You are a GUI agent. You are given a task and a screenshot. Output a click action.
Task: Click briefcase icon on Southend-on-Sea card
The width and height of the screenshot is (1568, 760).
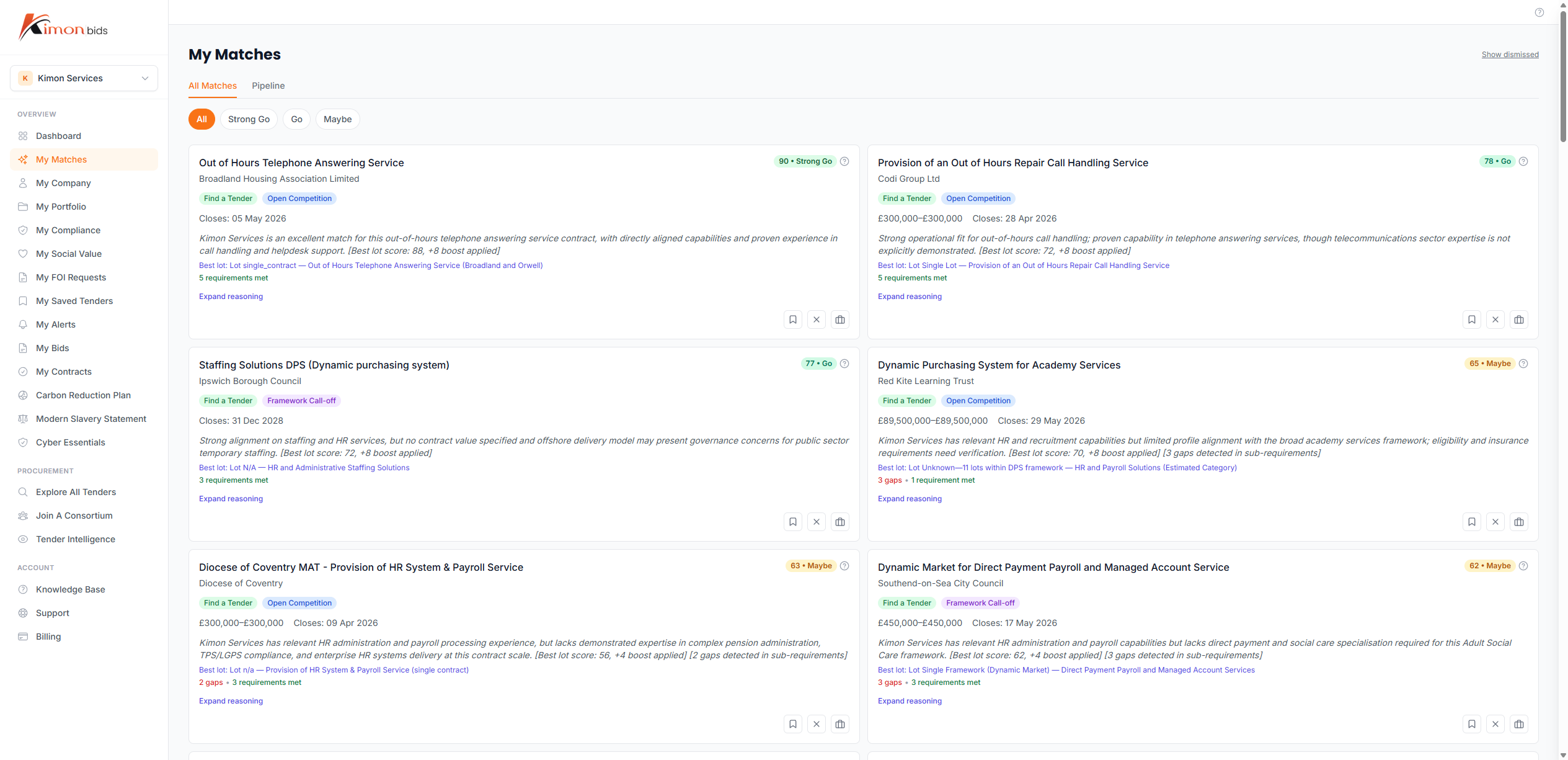(x=1519, y=724)
